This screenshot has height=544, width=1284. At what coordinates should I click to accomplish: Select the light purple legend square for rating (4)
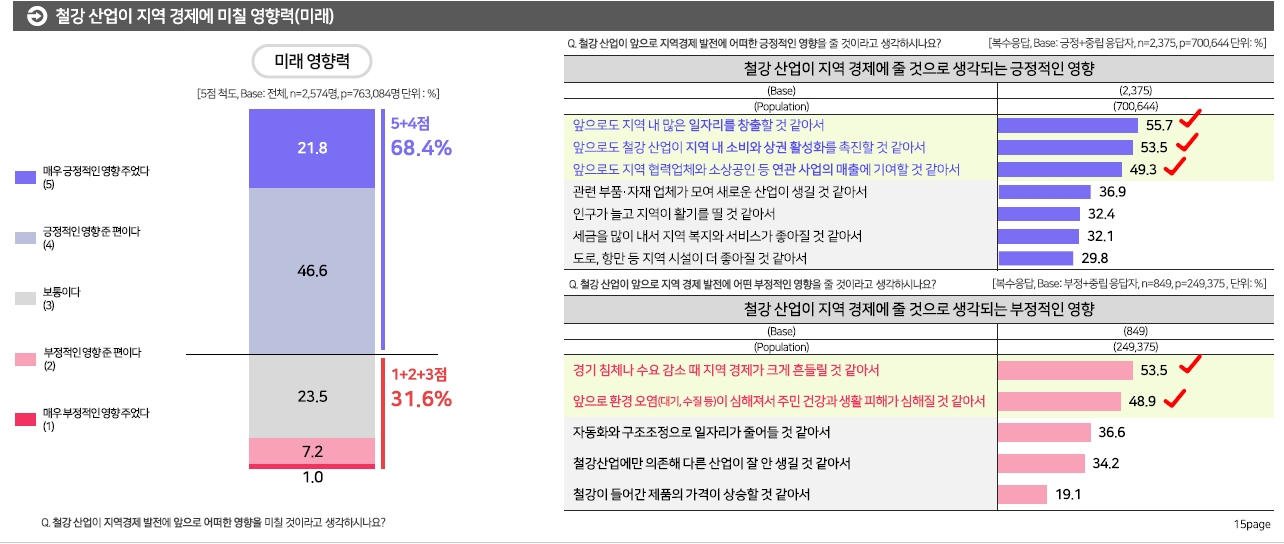pyautogui.click(x=26, y=238)
